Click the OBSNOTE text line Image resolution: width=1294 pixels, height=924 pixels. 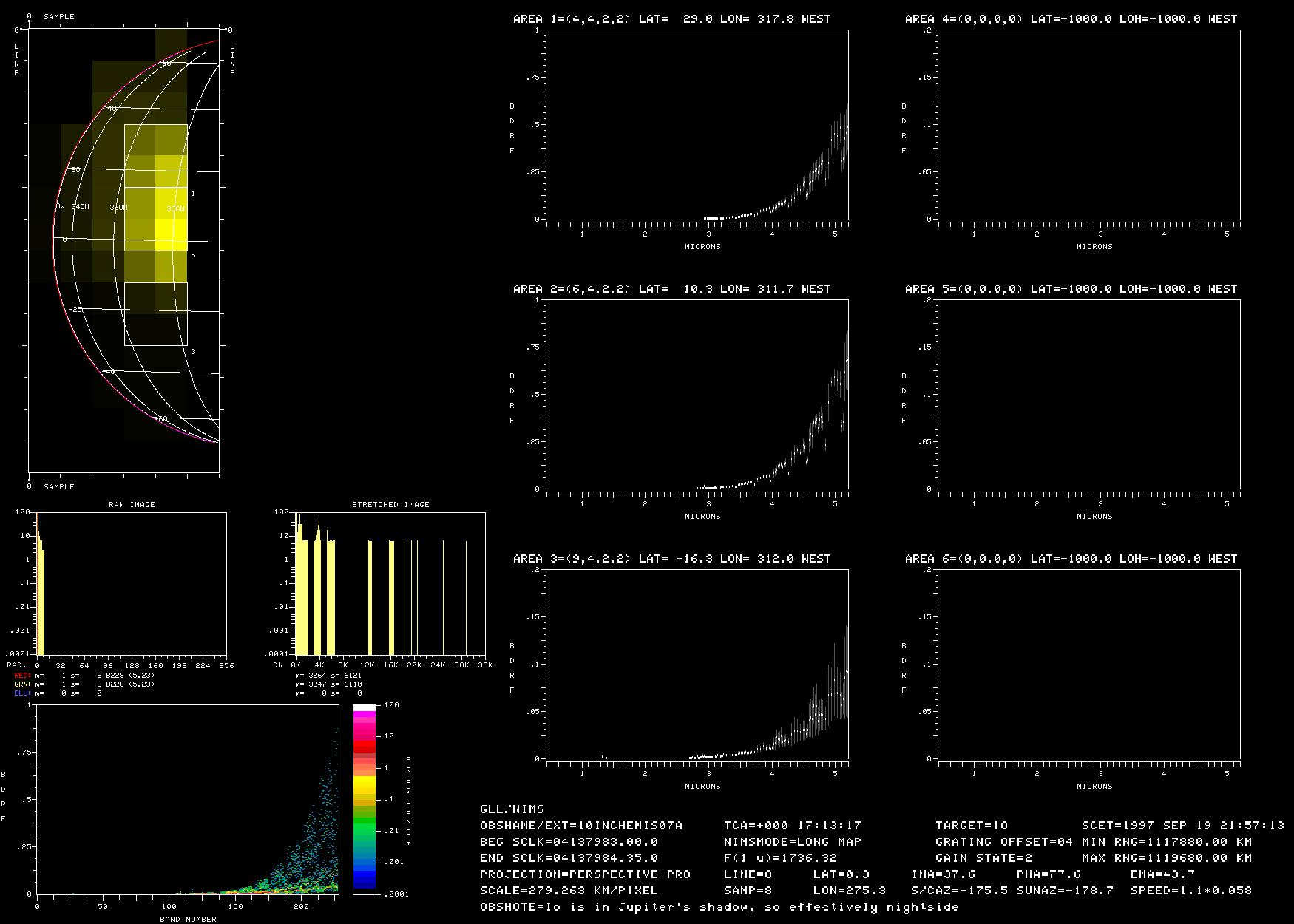click(719, 907)
